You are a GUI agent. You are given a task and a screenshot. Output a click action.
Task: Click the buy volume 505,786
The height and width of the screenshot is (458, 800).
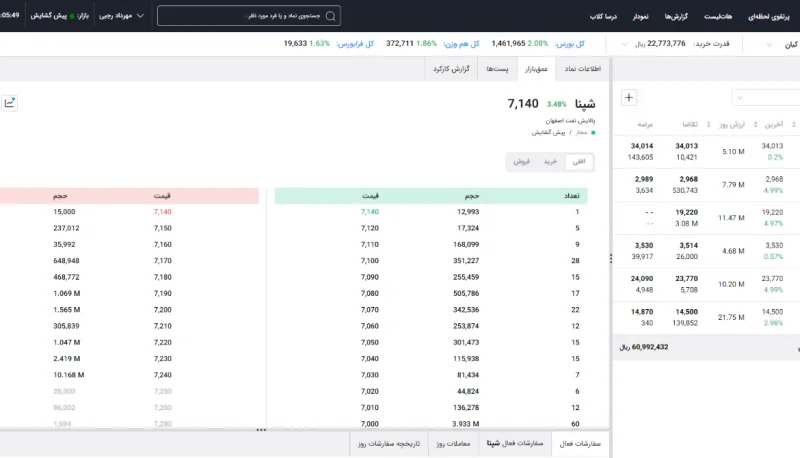tap(466, 293)
